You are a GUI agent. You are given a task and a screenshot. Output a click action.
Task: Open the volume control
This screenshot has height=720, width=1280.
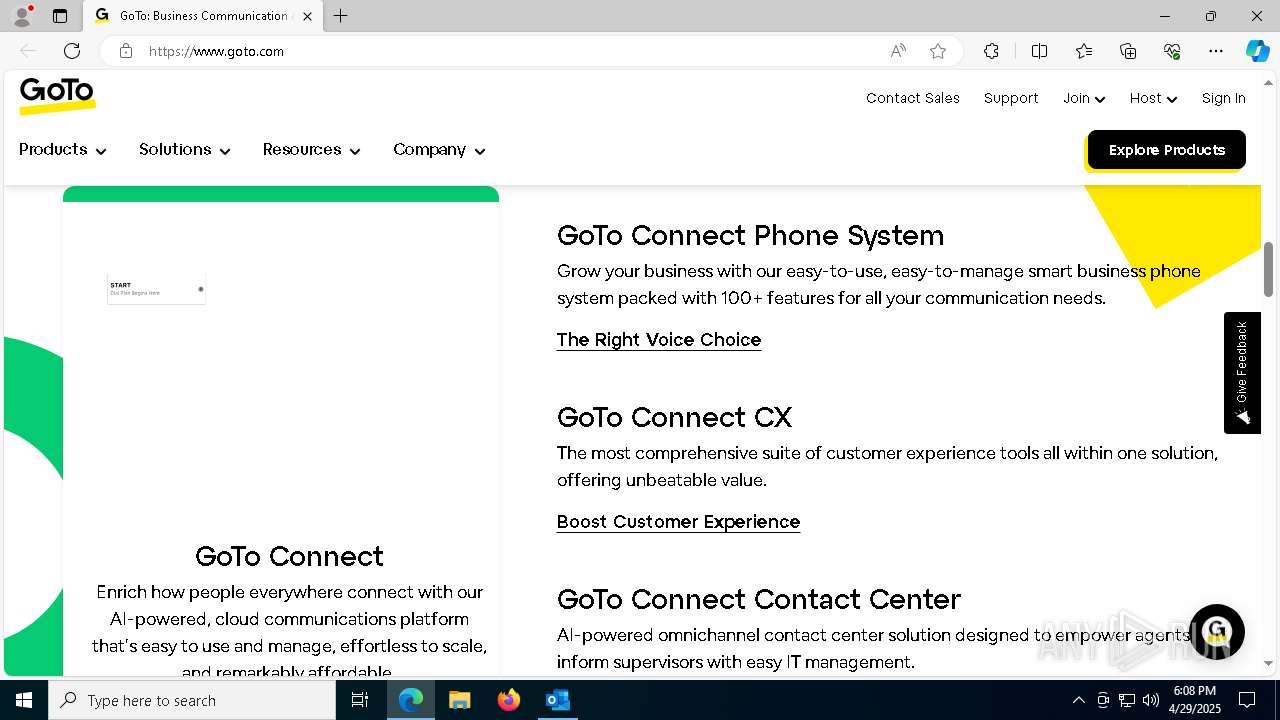[1151, 700]
